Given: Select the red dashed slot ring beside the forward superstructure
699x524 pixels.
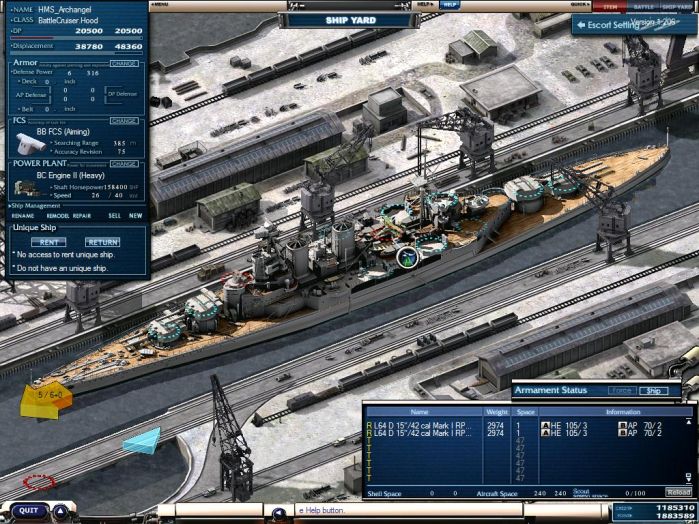Looking at the screenshot, I should pyautogui.click(x=236, y=278).
